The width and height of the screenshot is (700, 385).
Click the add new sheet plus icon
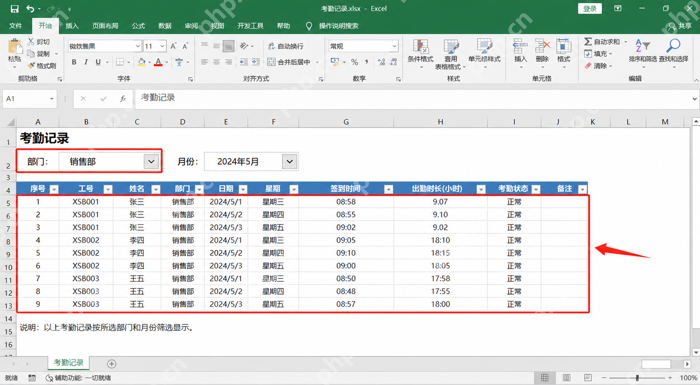(112, 364)
